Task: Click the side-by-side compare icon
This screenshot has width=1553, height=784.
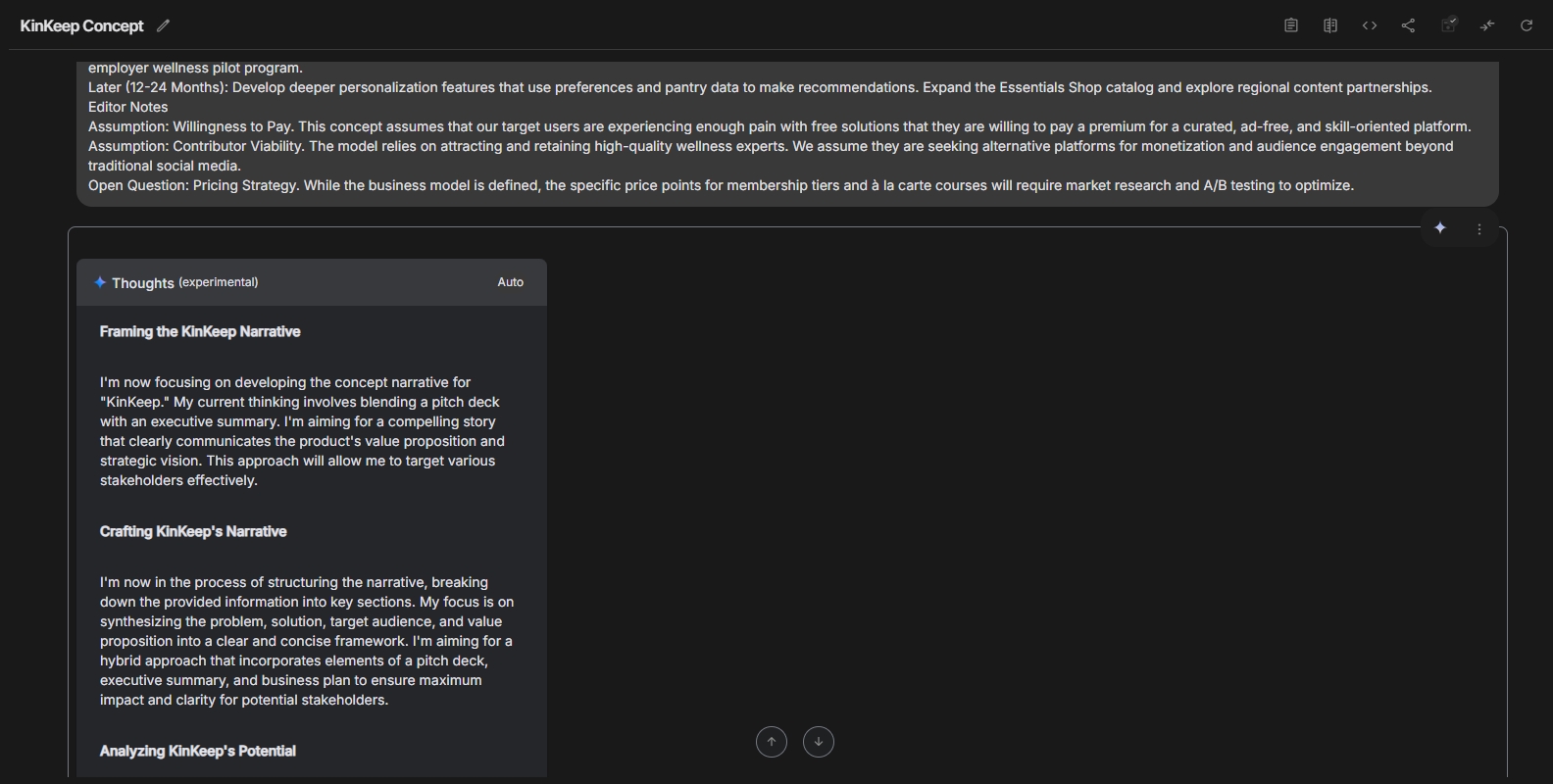Action: coord(1330,25)
